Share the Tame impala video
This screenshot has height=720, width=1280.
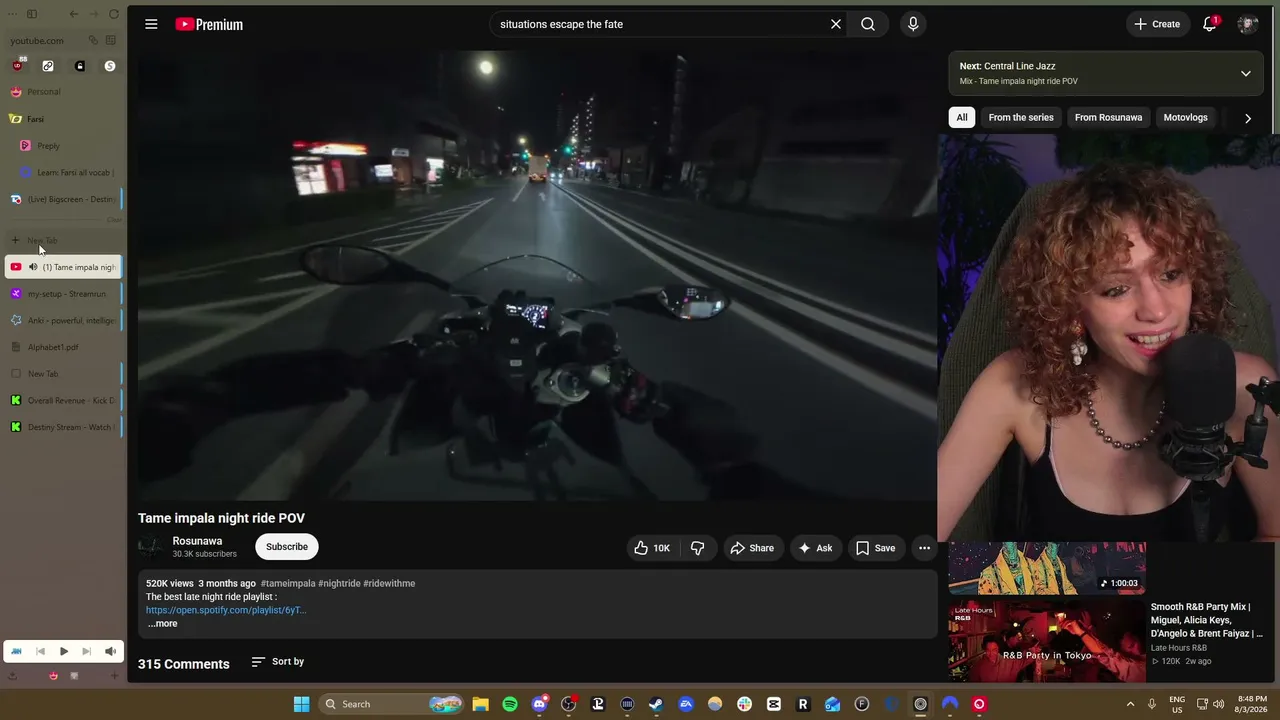click(x=752, y=548)
